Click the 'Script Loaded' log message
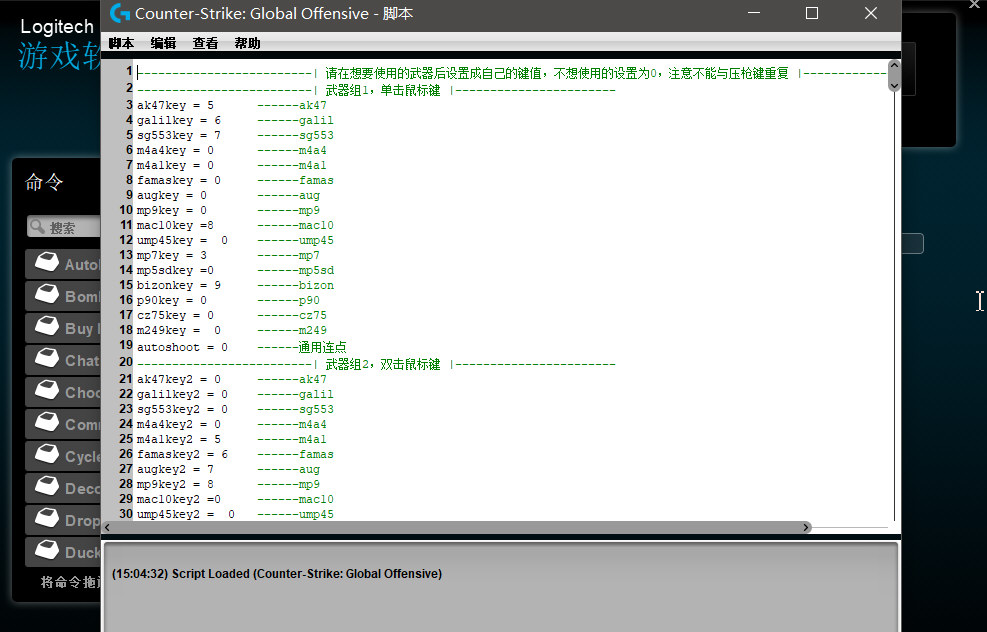Image resolution: width=987 pixels, height=632 pixels. coord(277,574)
